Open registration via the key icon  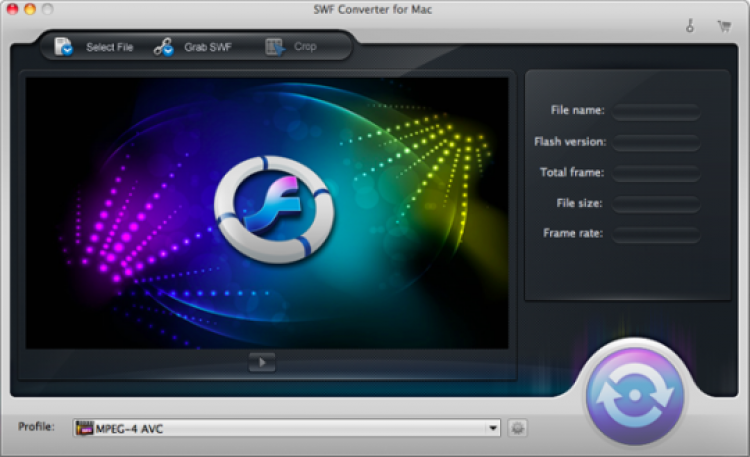click(x=689, y=26)
